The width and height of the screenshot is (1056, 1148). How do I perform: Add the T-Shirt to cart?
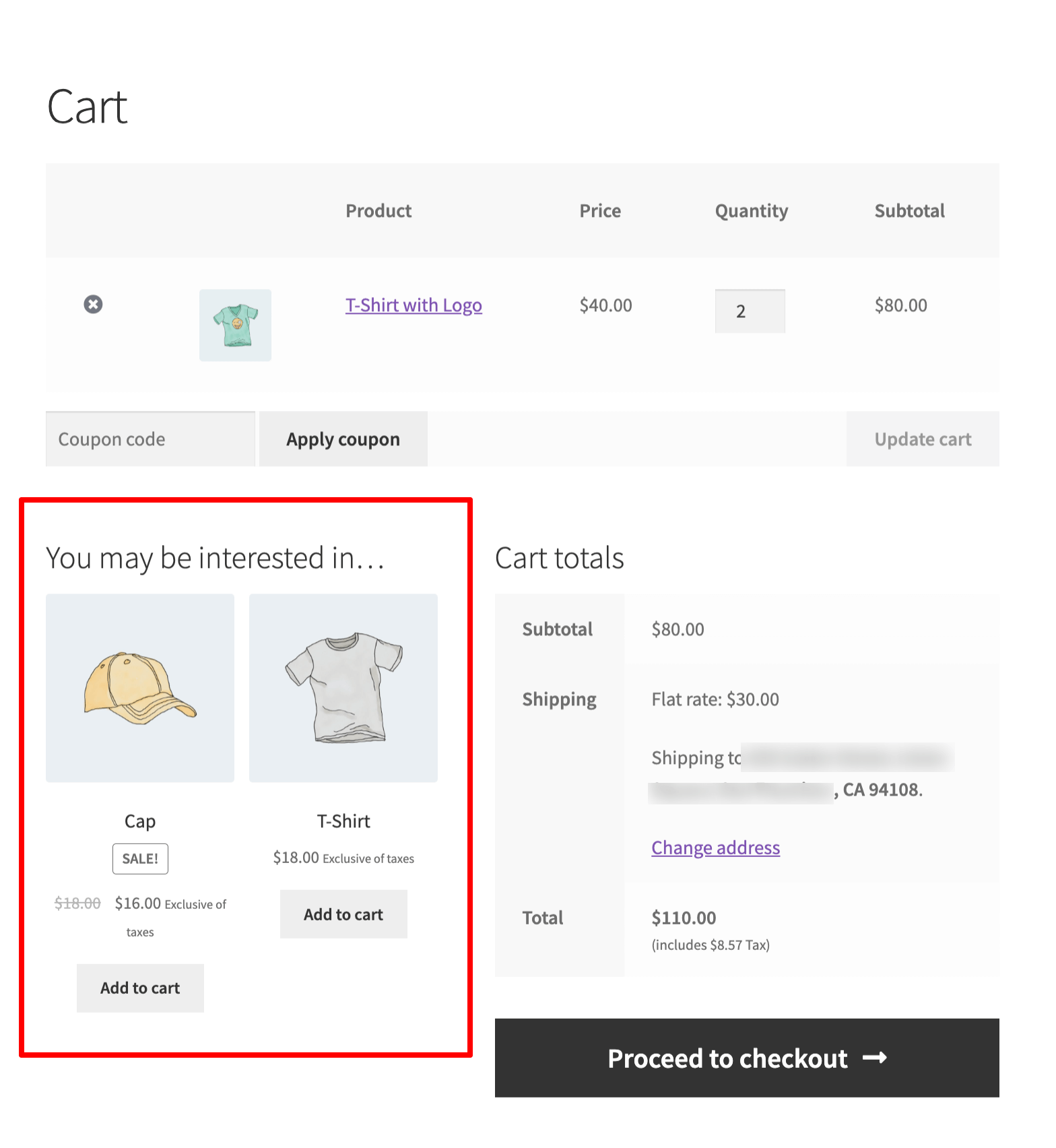coord(343,914)
